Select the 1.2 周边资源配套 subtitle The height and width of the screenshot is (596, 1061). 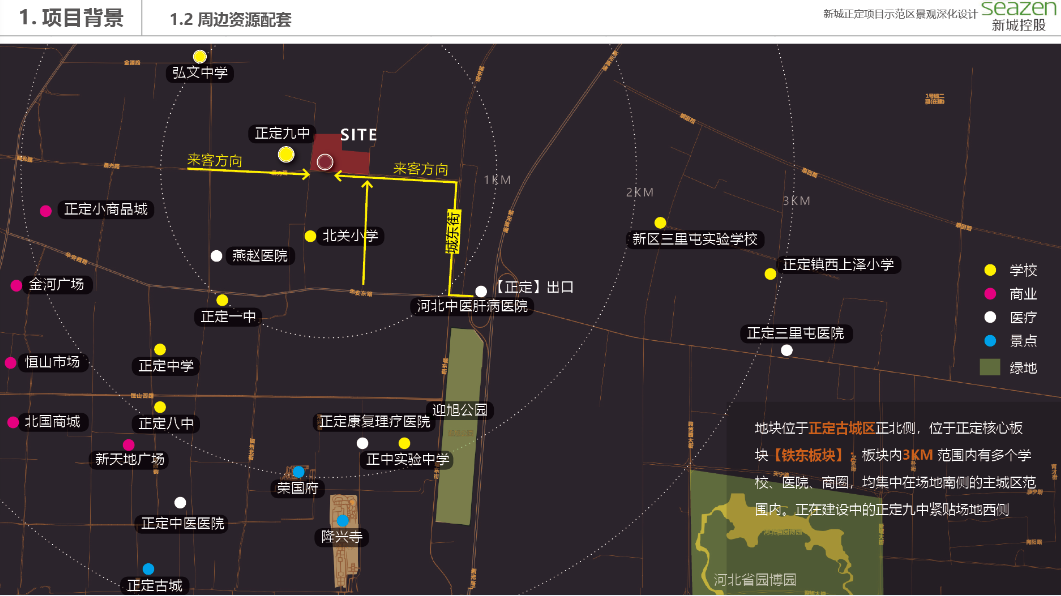230,19
